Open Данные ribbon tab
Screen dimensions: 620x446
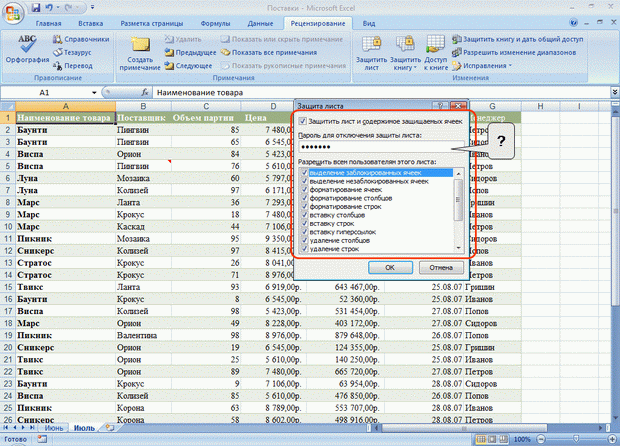[260, 23]
